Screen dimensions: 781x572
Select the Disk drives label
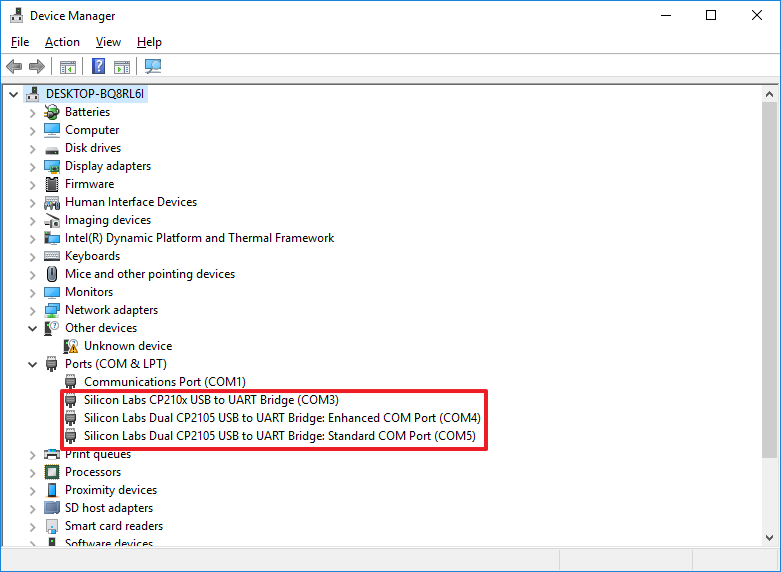(x=93, y=148)
